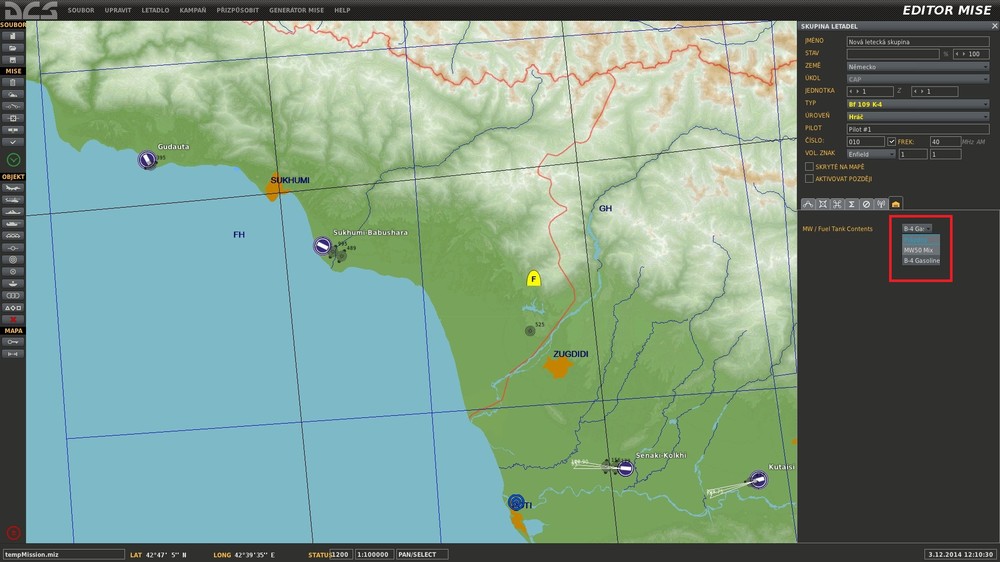Enable SKRYTÉ NA MAPĚ checkbox
The image size is (1000, 562).
pyautogui.click(x=809, y=166)
